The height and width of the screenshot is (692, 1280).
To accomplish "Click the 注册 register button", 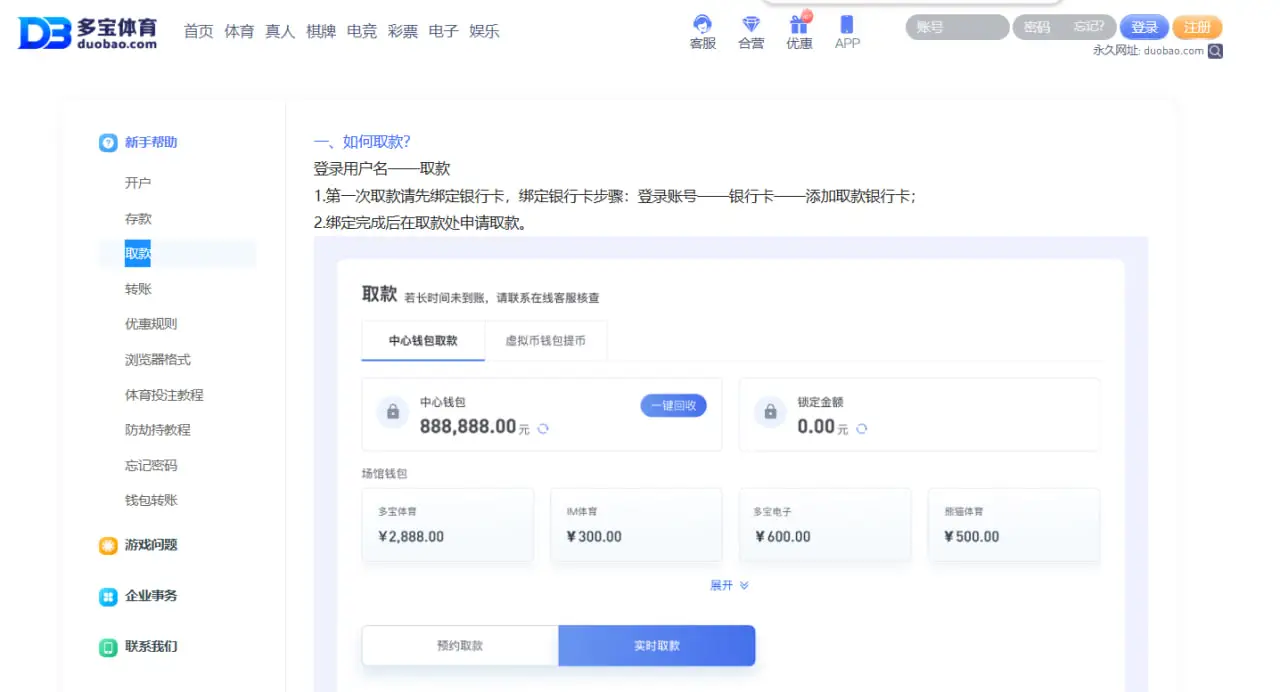I will (x=1197, y=27).
